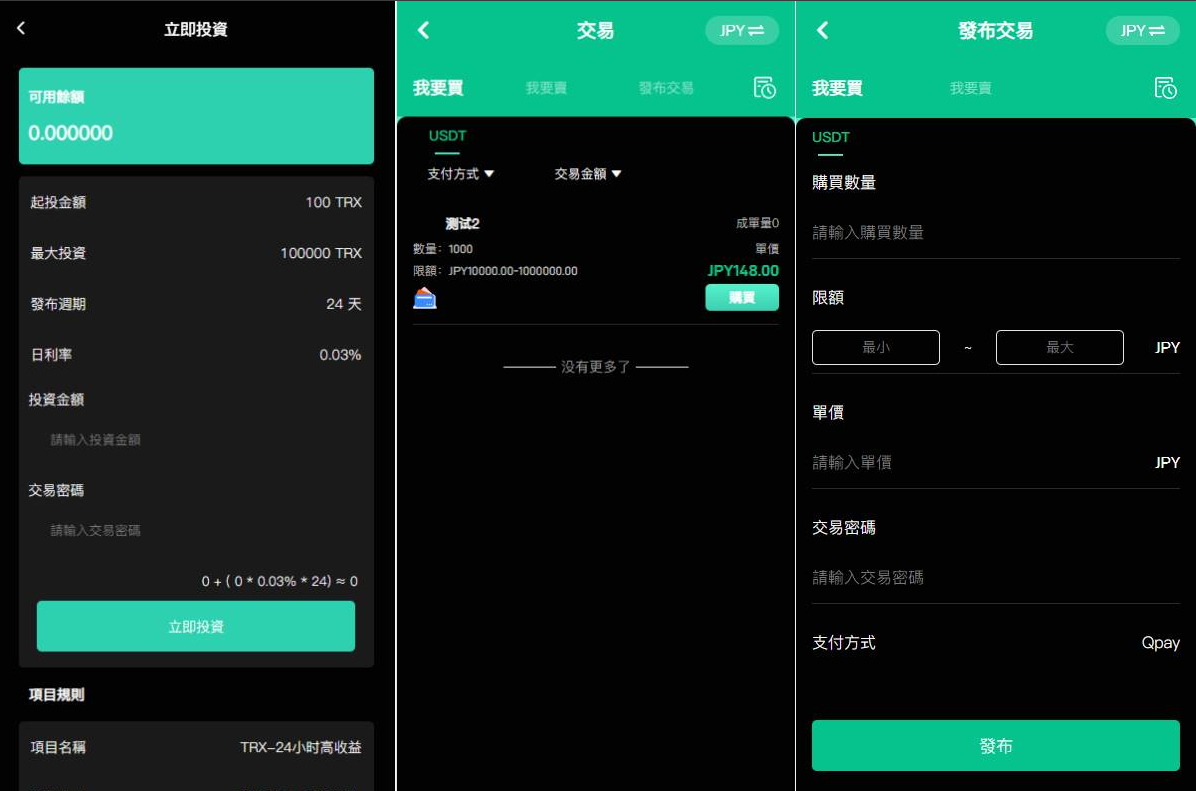Open order history icon on 發布交易 screen
This screenshot has height=791, width=1196.
pos(1165,88)
